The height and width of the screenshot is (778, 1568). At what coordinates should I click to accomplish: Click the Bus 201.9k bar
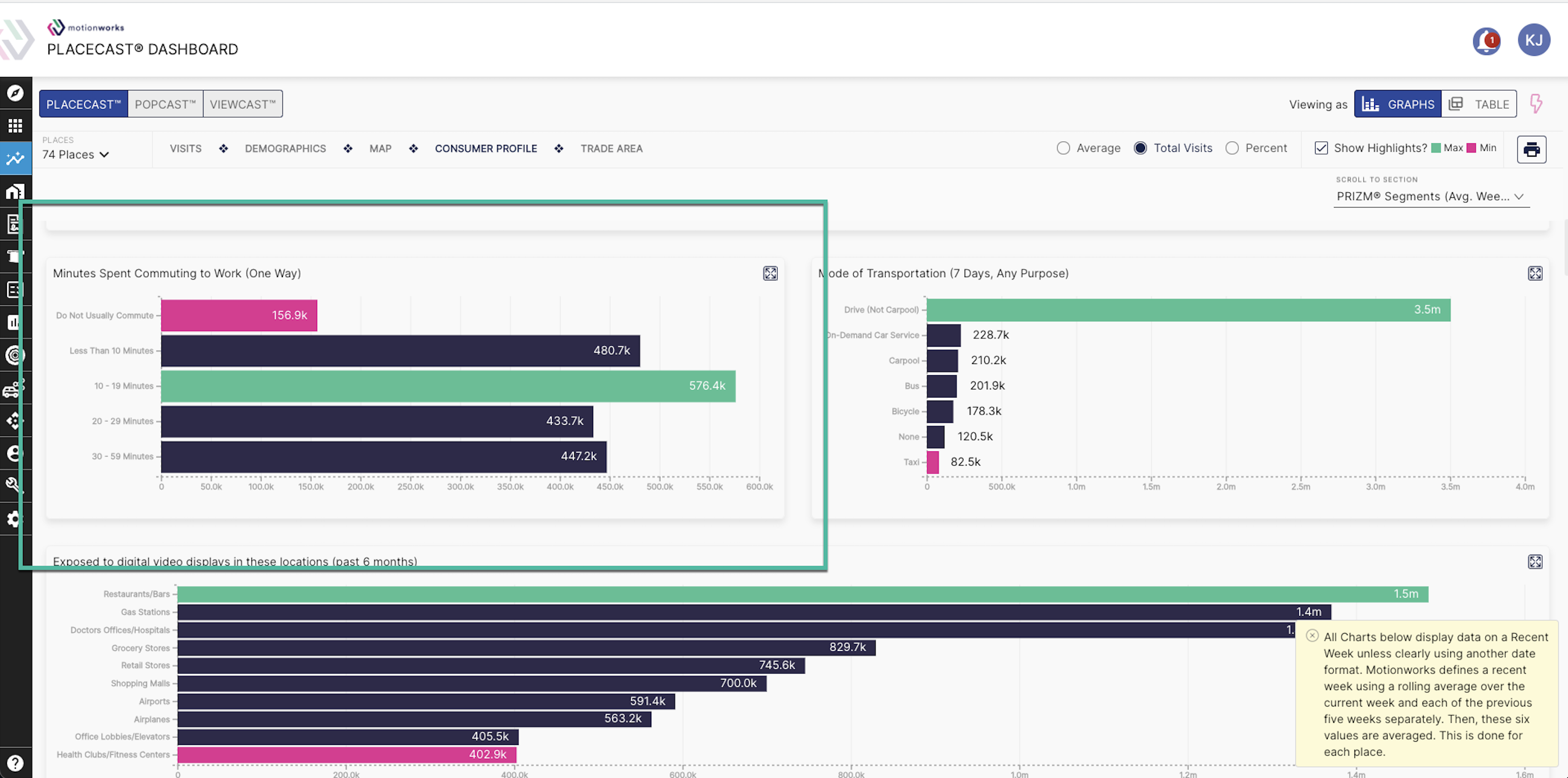tap(942, 386)
